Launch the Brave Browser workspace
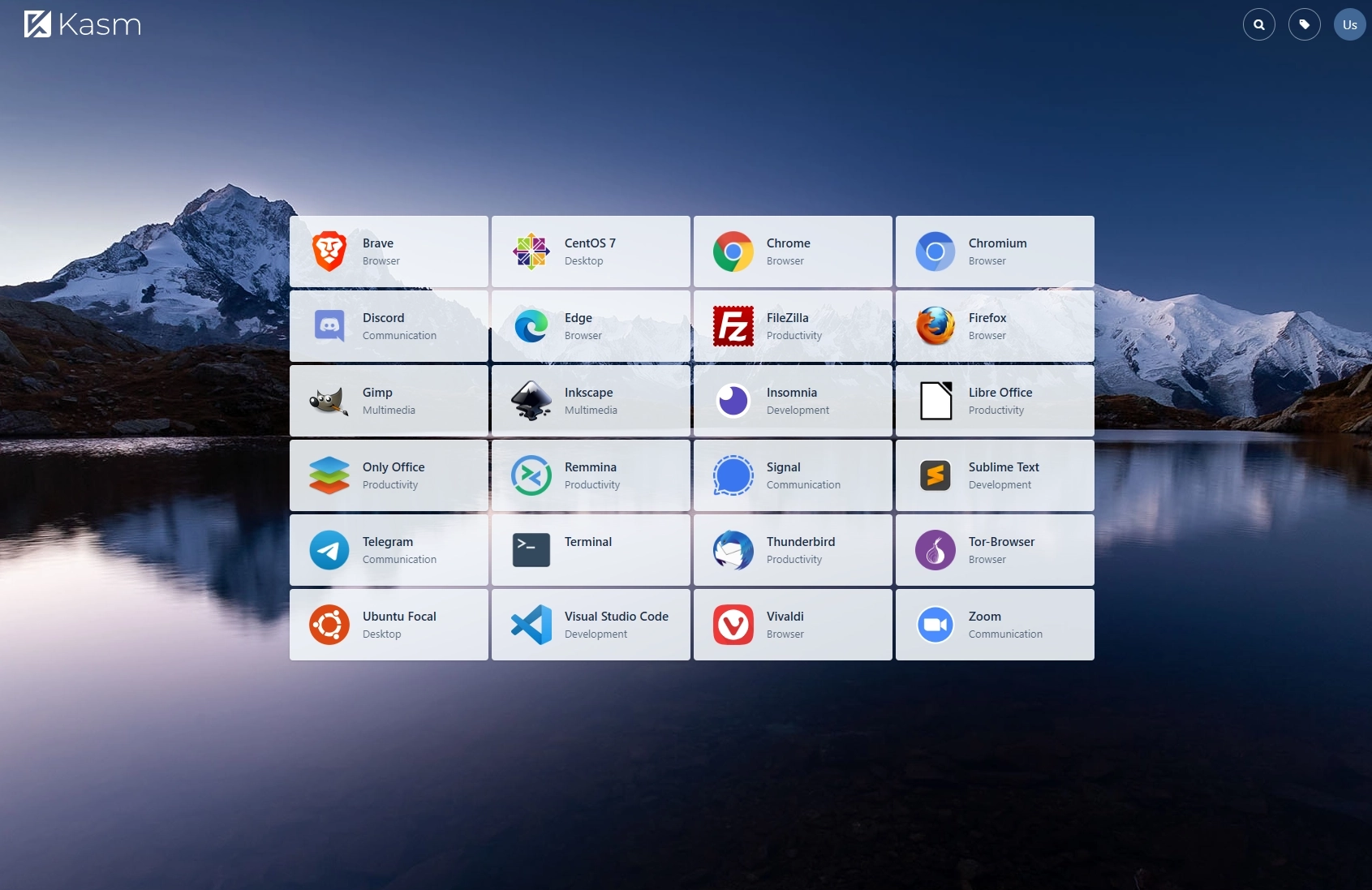 point(389,252)
